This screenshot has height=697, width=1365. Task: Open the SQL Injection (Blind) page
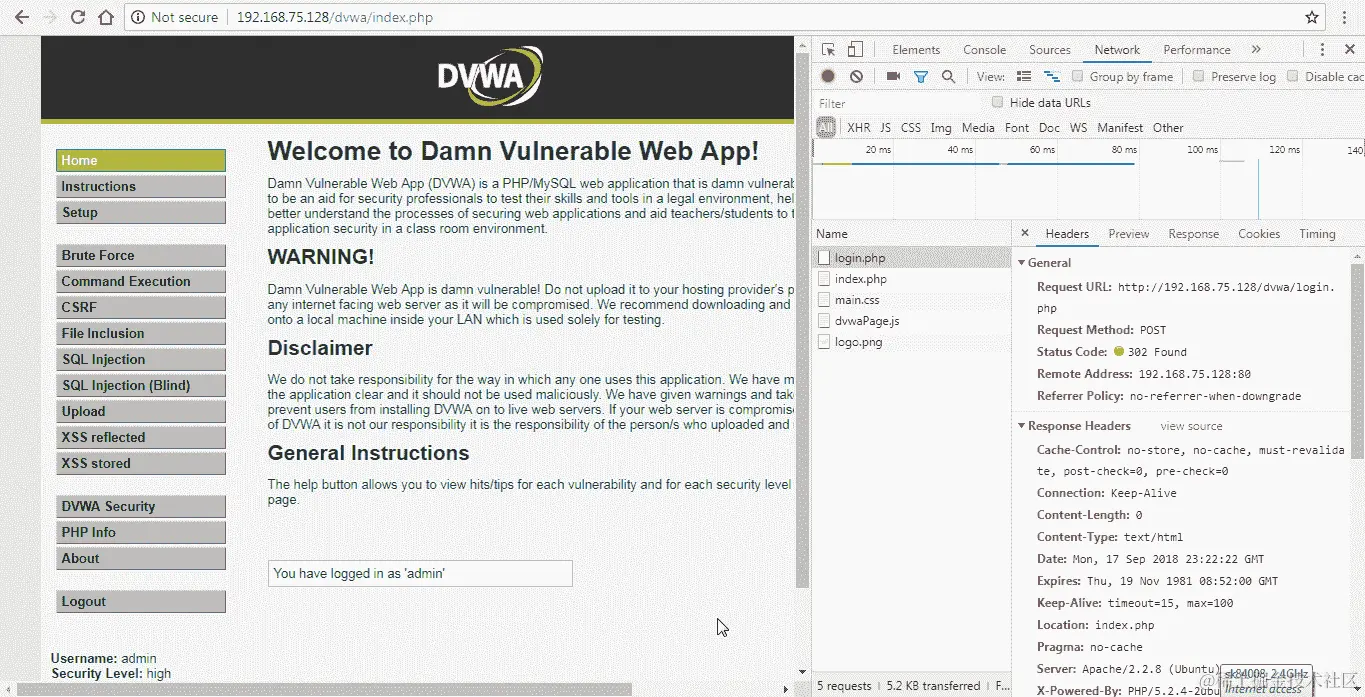coord(141,385)
